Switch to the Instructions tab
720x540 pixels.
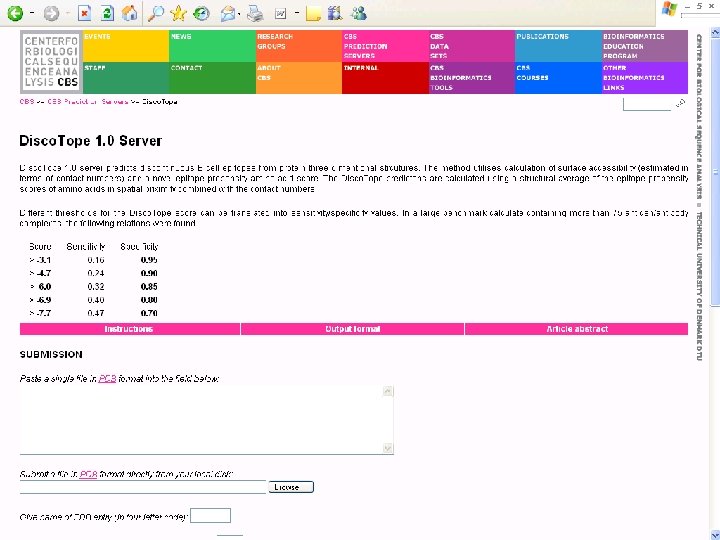129,329
